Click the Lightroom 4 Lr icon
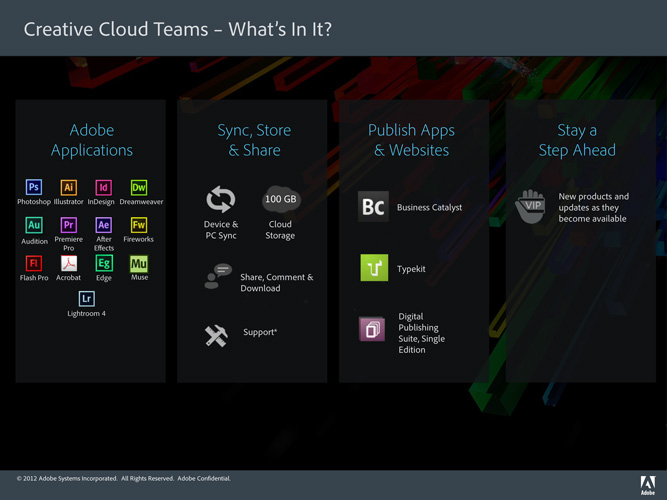Screen dimensions: 667x500 point(86,298)
